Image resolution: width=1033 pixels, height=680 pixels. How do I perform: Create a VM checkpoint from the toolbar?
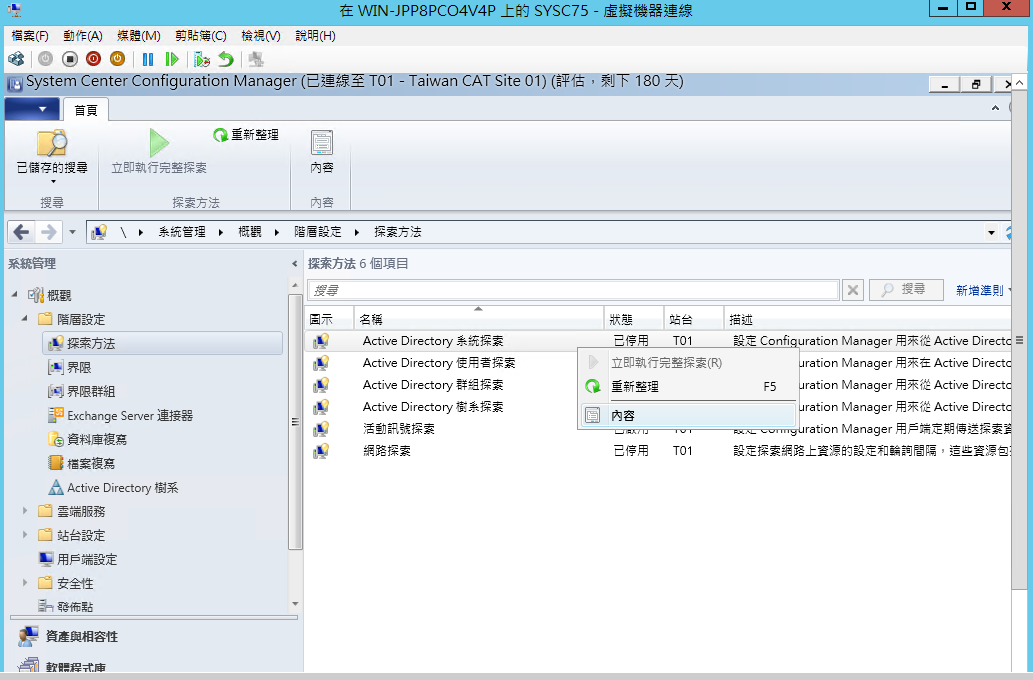tap(202, 59)
